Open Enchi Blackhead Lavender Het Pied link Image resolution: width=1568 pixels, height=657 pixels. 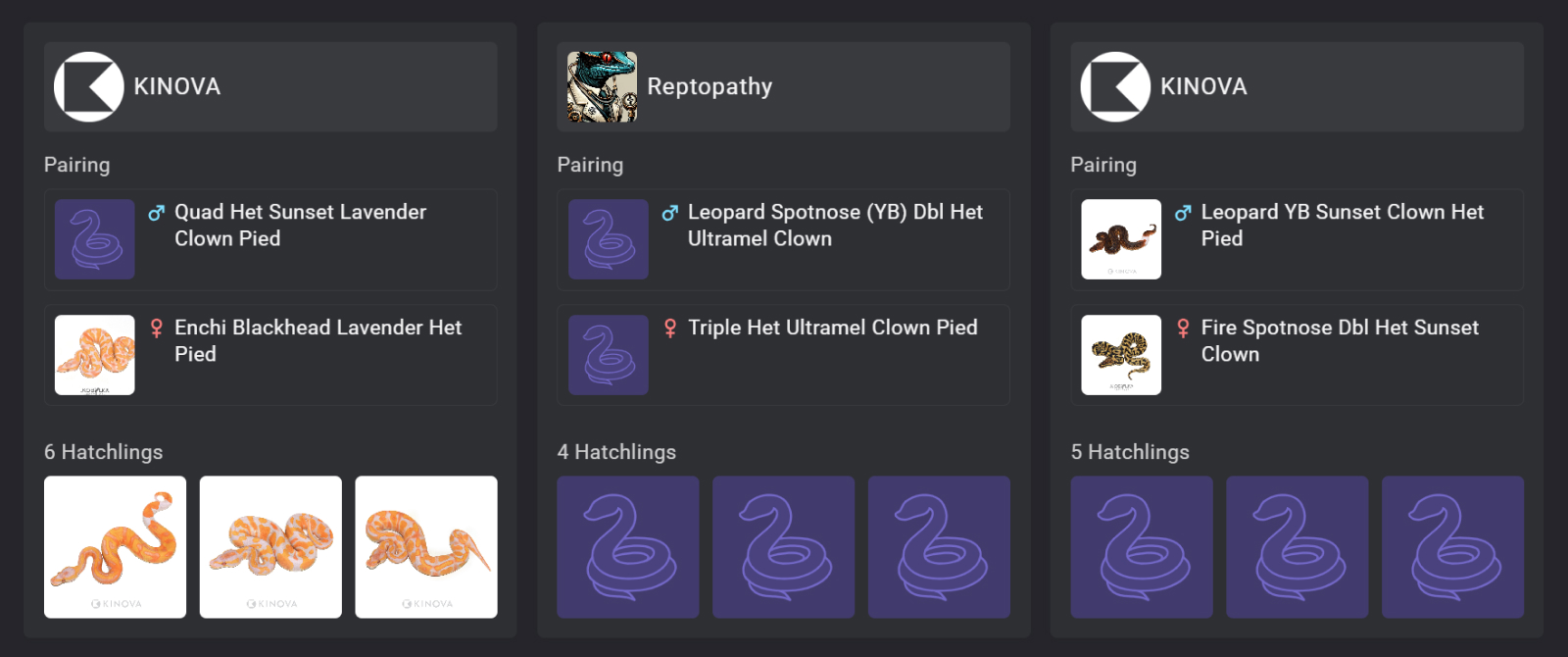pyautogui.click(x=318, y=340)
